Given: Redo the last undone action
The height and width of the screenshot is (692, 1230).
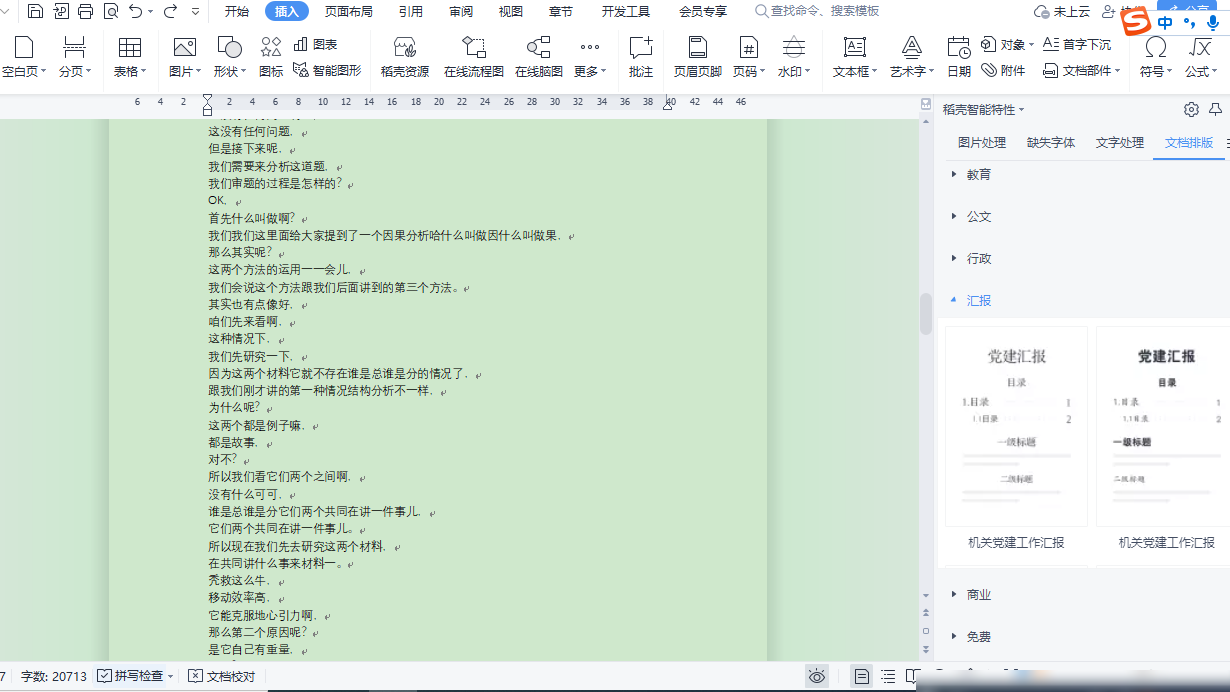Looking at the screenshot, I should [x=170, y=12].
